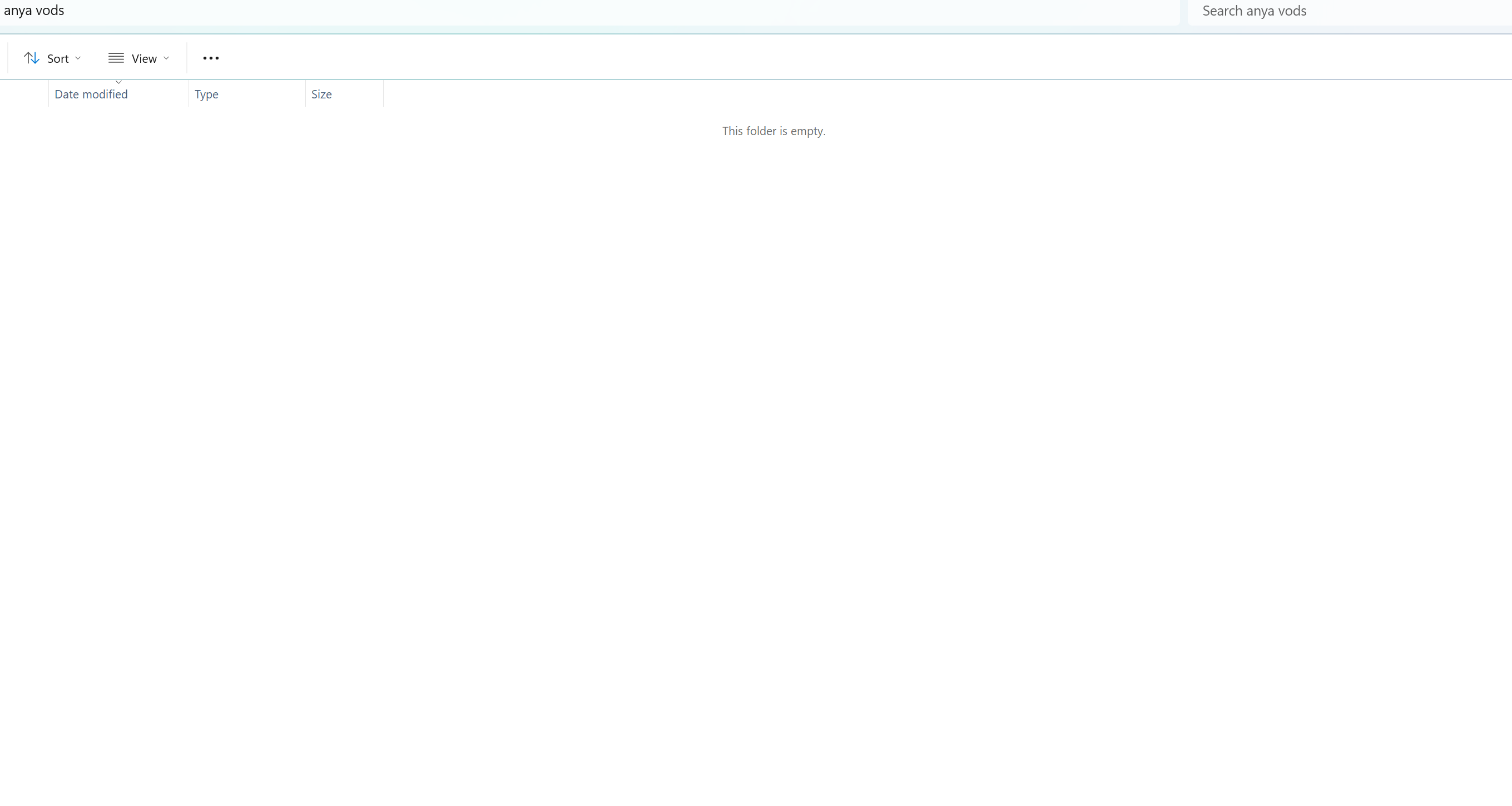The width and height of the screenshot is (1512, 806).
Task: Click the Search anya vods field
Action: (1350, 11)
